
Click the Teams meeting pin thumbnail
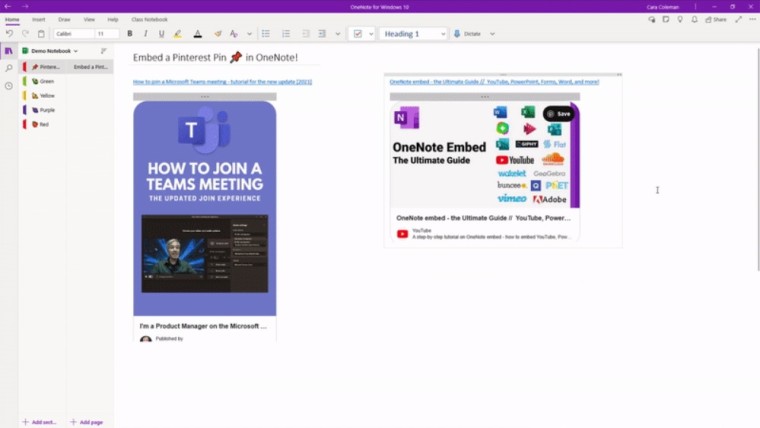pyautogui.click(x=205, y=208)
